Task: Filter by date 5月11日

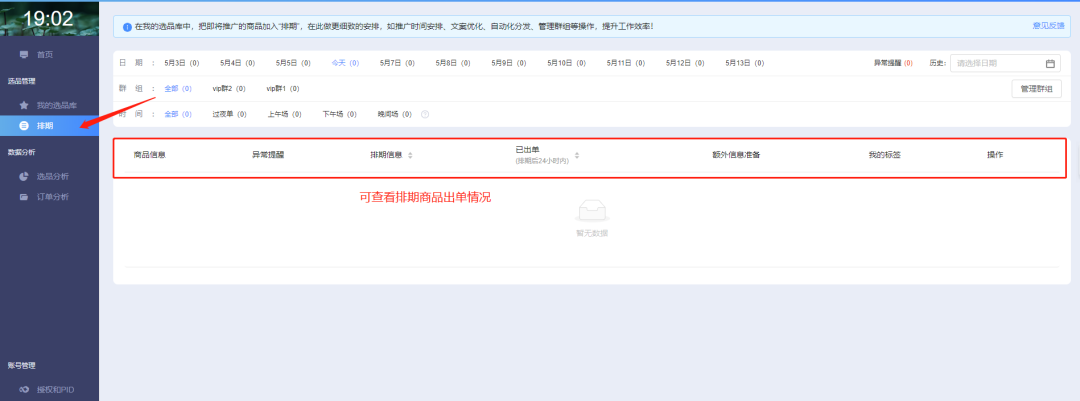Action: (626, 63)
